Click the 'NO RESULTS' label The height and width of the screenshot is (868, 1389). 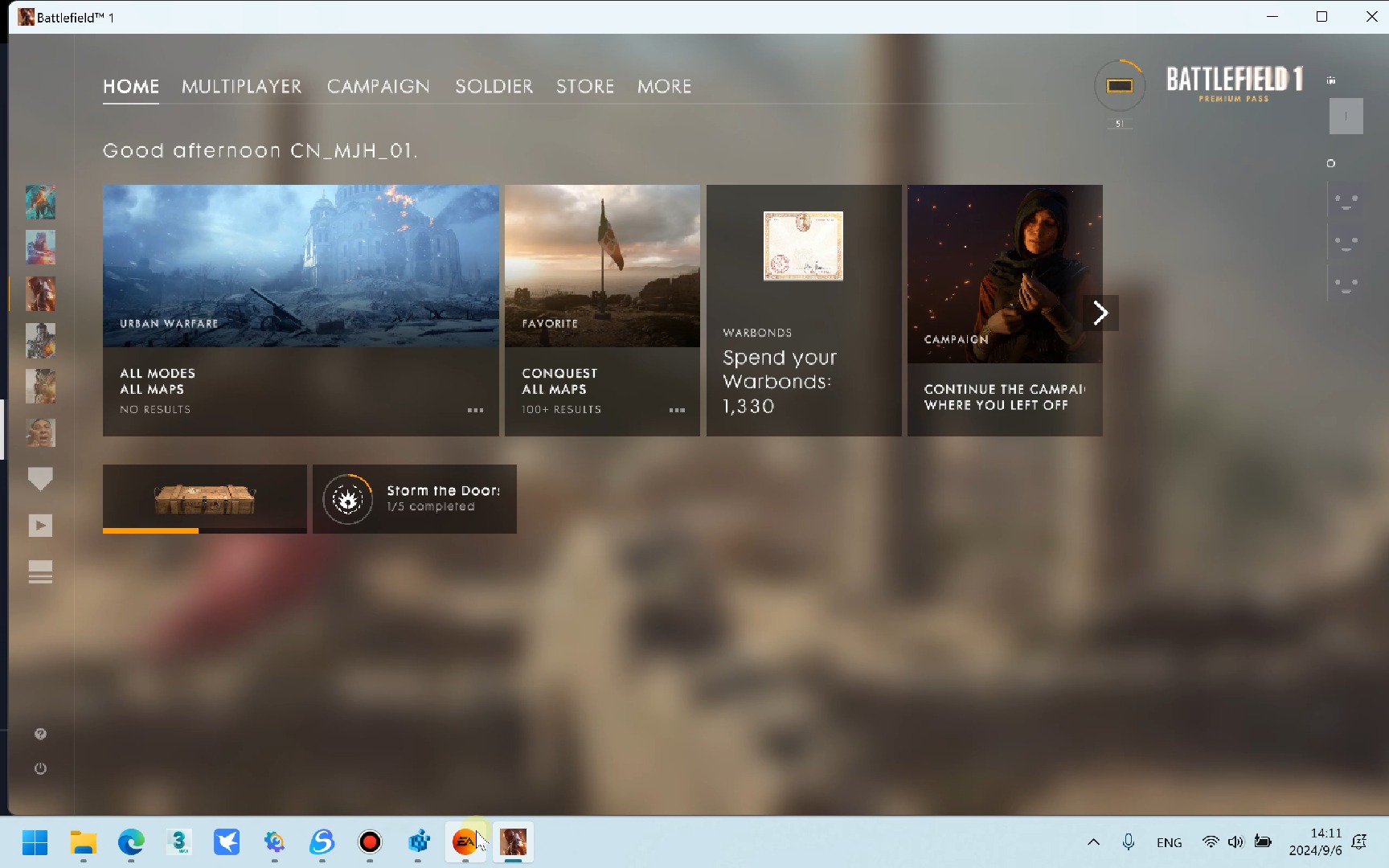(155, 410)
